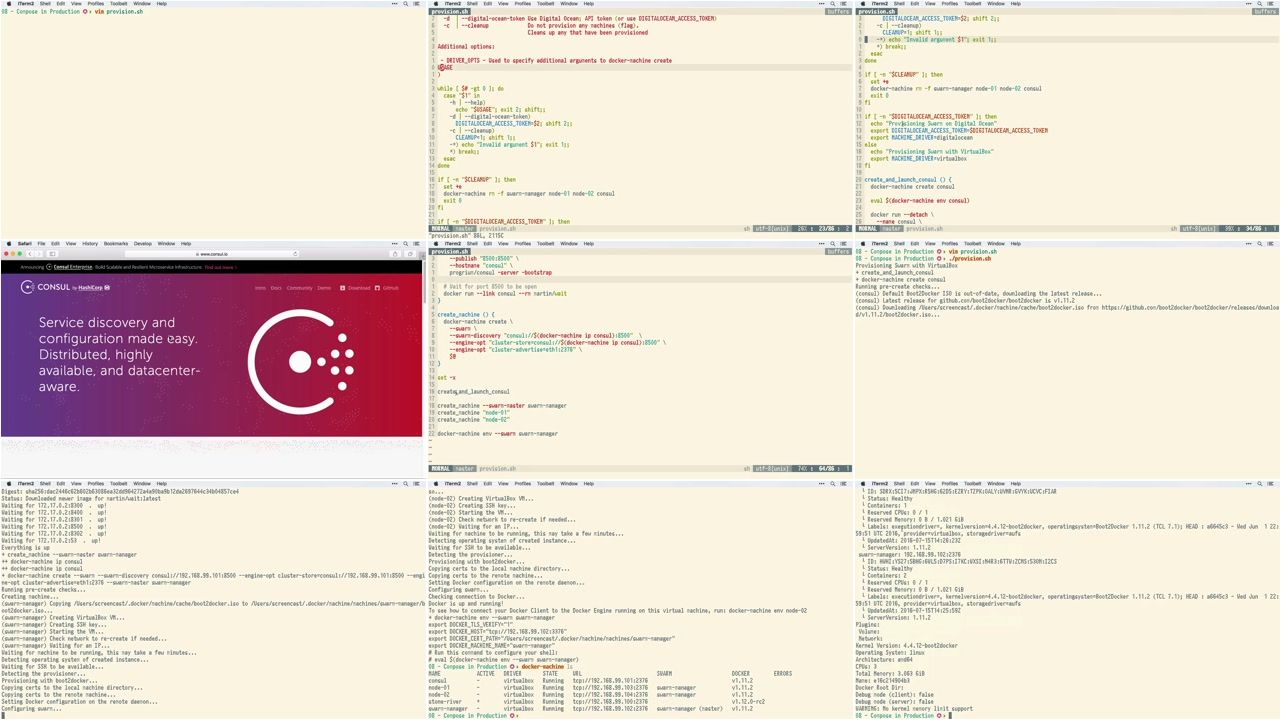1281x720 pixels.
Task: Open the Community link on Consul site
Action: pyautogui.click(x=299, y=288)
